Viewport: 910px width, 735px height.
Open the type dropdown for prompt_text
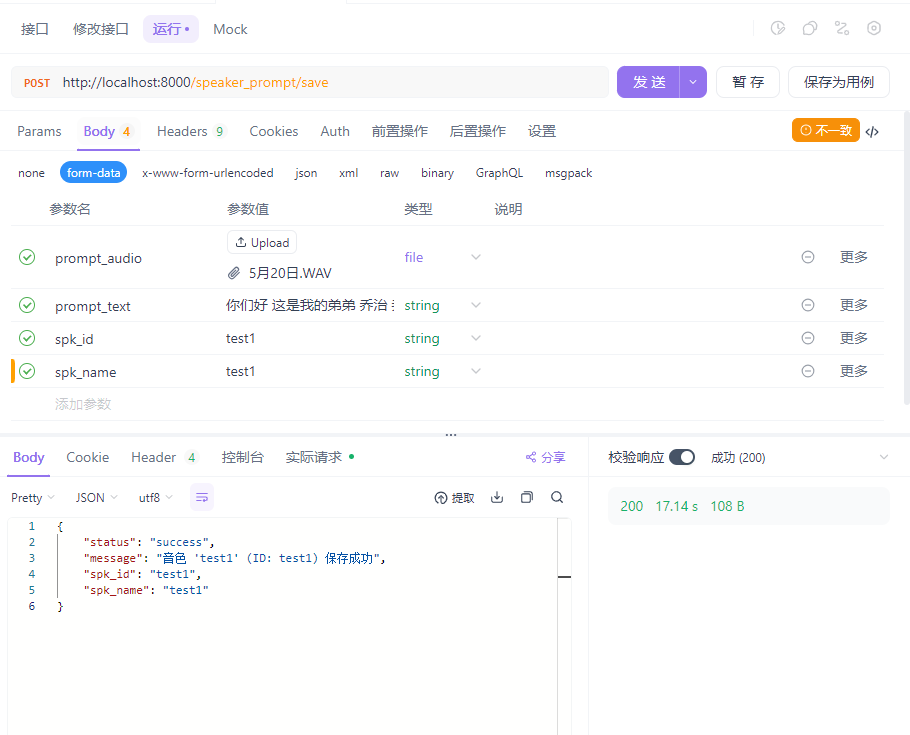476,305
